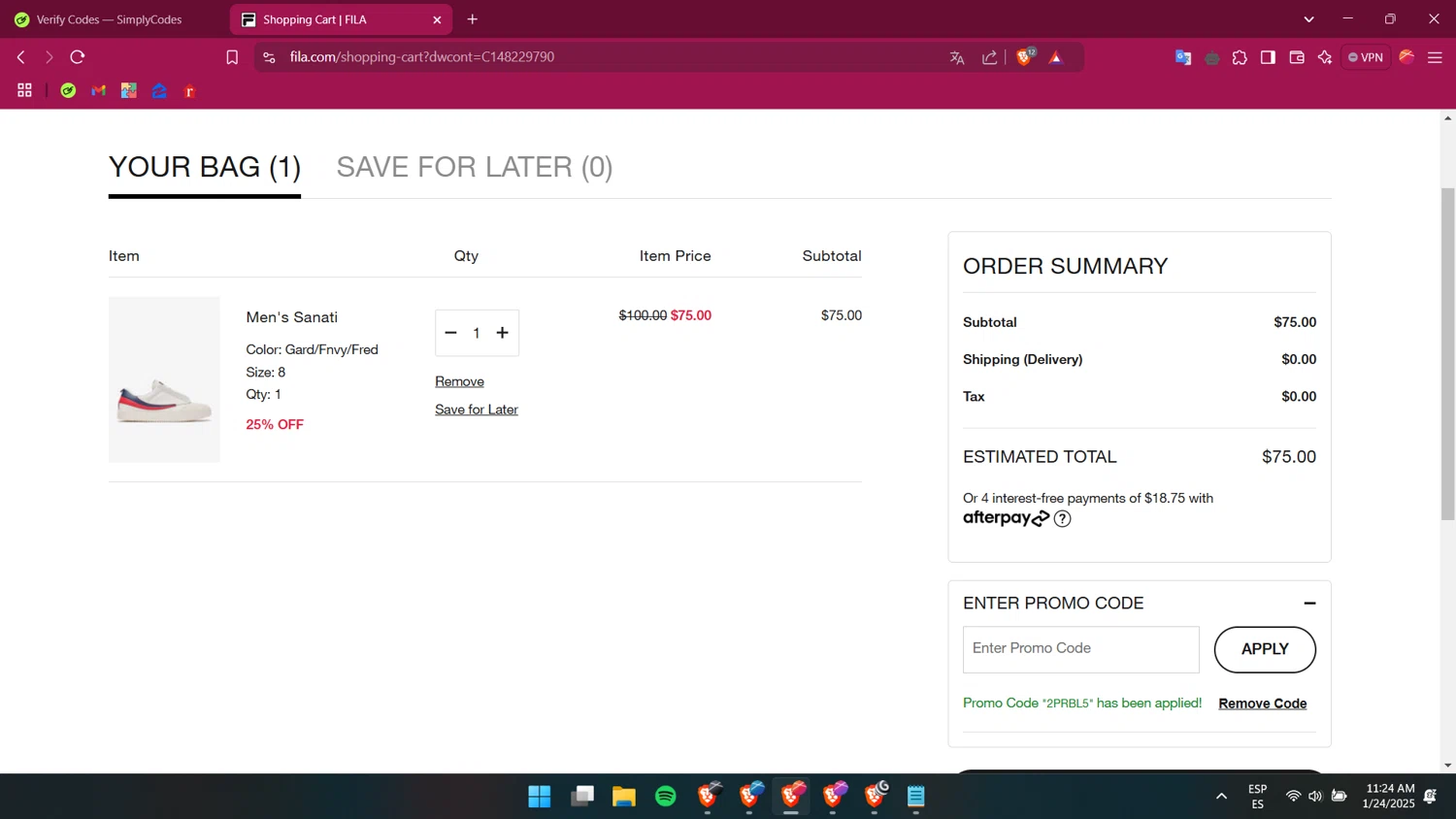
Task: Open the browser hamburger menu
Action: tap(1435, 57)
